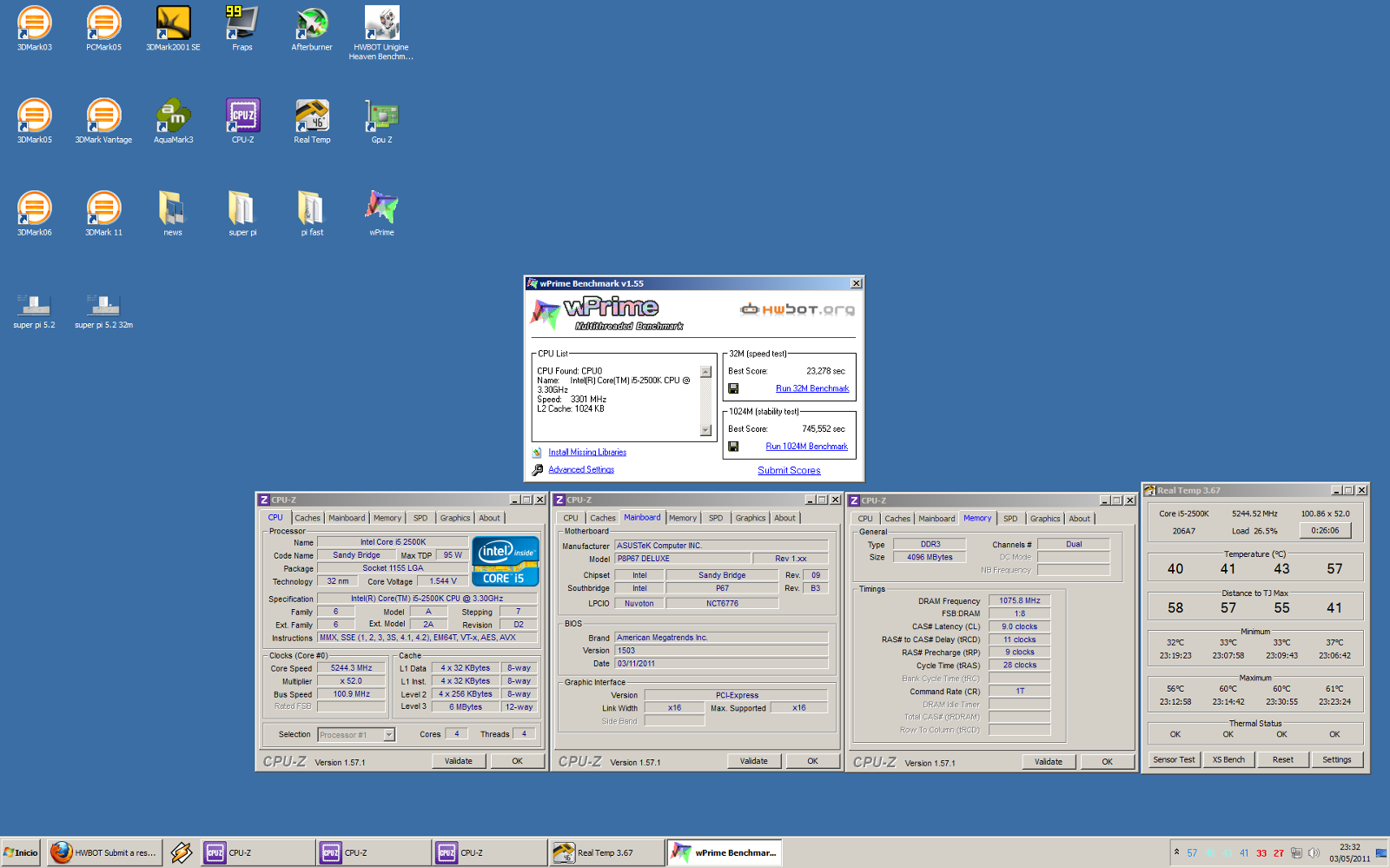1390x868 pixels.
Task: Expand hidden system tray icons arrow
Action: [x=1177, y=851]
